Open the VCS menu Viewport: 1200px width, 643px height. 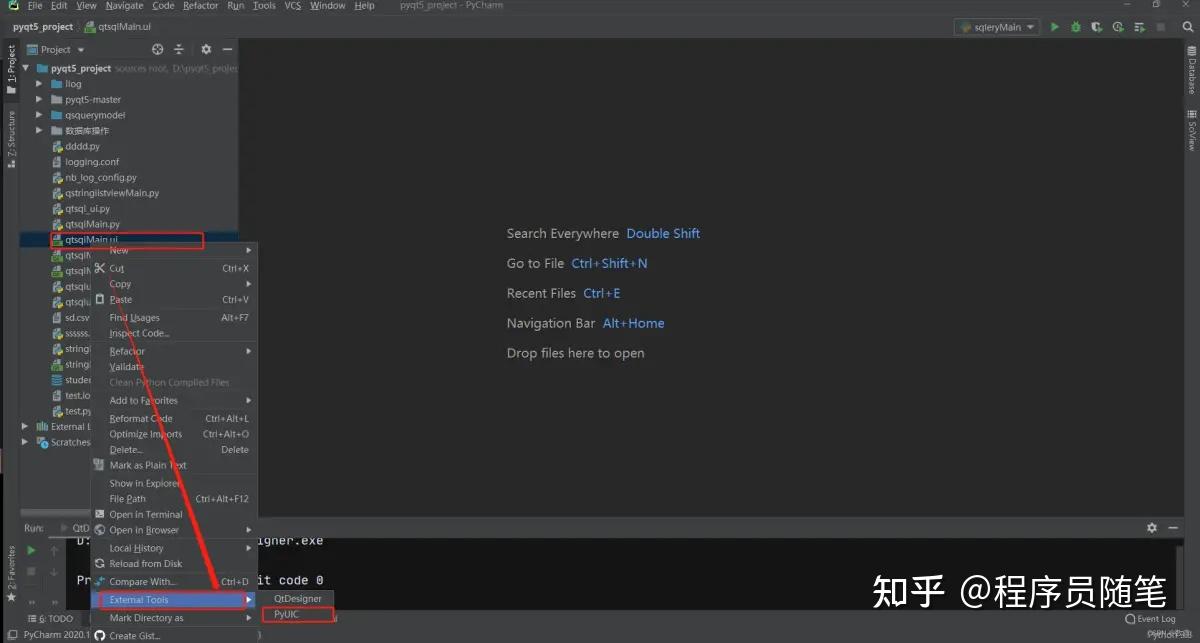[x=292, y=6]
